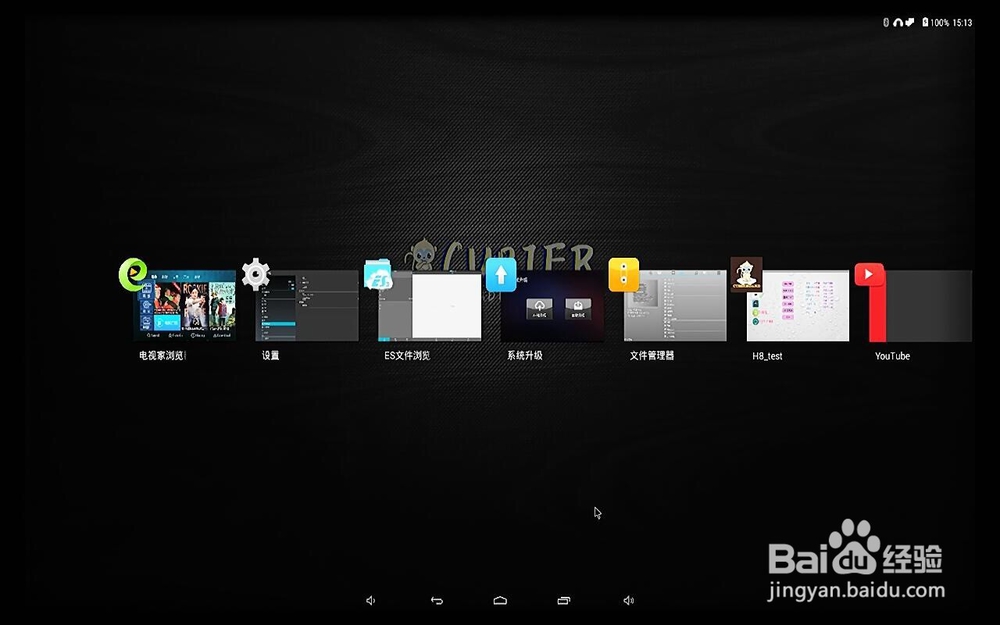Go back using navigation bar arrow
This screenshot has width=1000, height=625.
pyautogui.click(x=436, y=600)
